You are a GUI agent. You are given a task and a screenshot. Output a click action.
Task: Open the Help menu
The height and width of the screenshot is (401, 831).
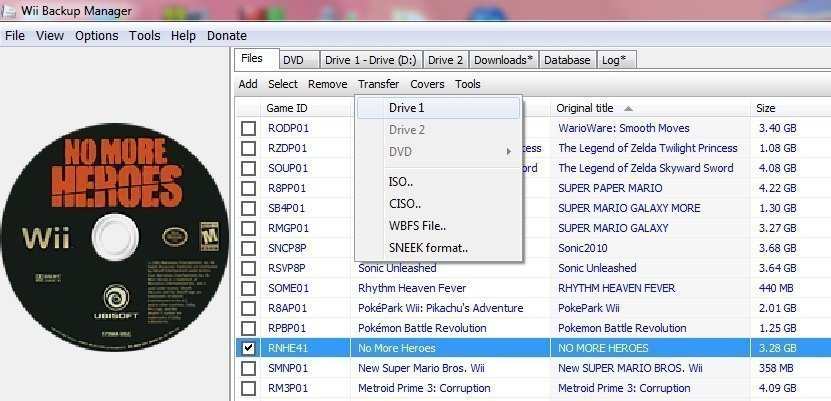(183, 35)
